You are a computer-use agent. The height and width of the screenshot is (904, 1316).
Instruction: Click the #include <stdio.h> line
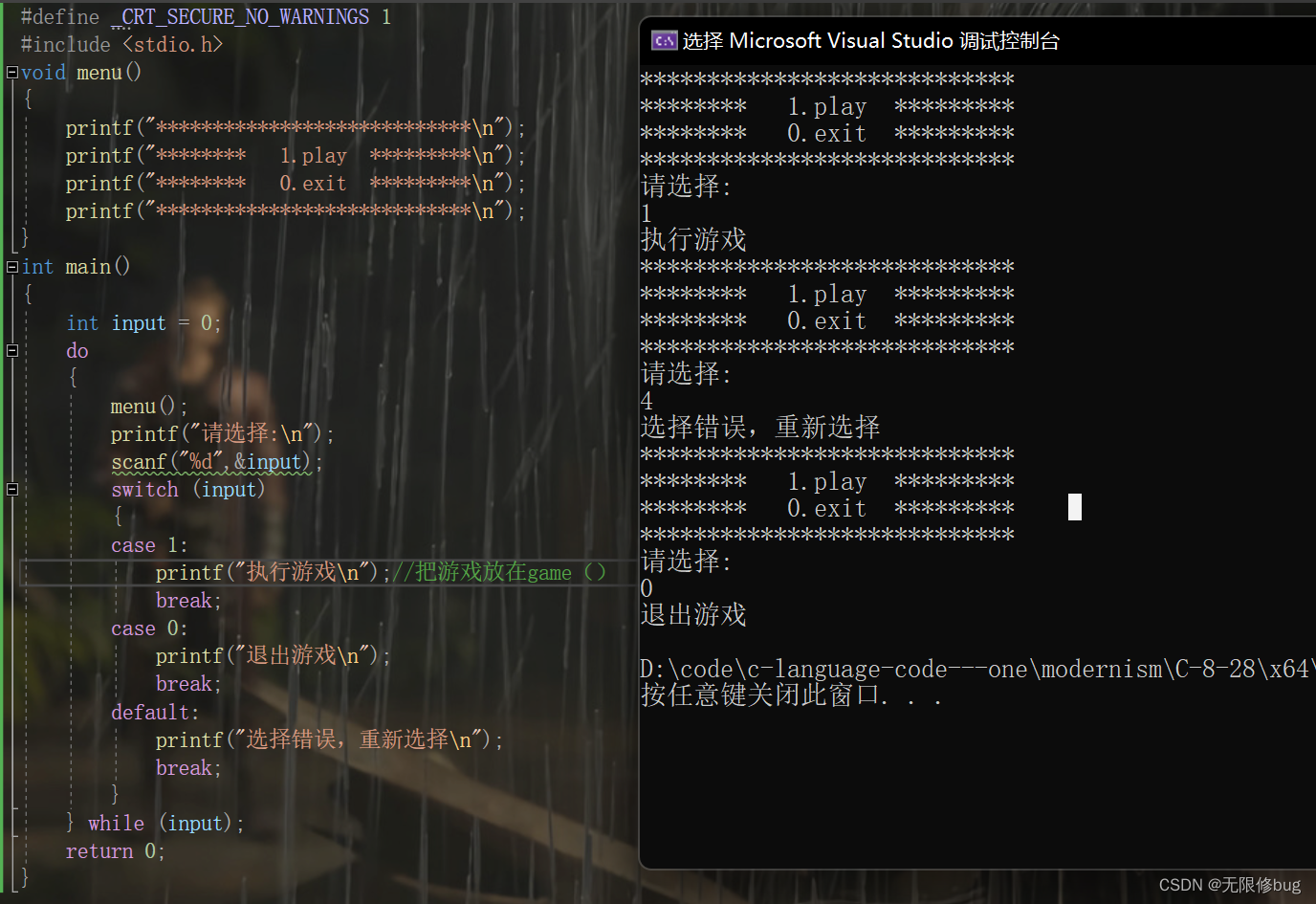pos(121,45)
